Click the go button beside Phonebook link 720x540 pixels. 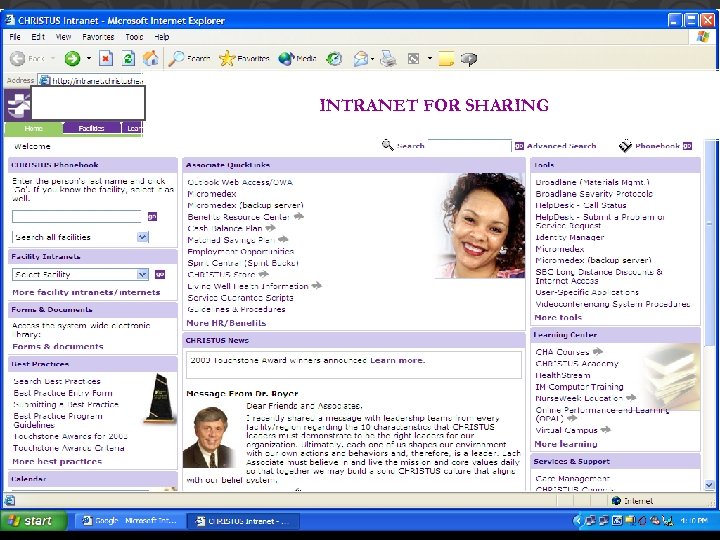pyautogui.click(x=687, y=146)
